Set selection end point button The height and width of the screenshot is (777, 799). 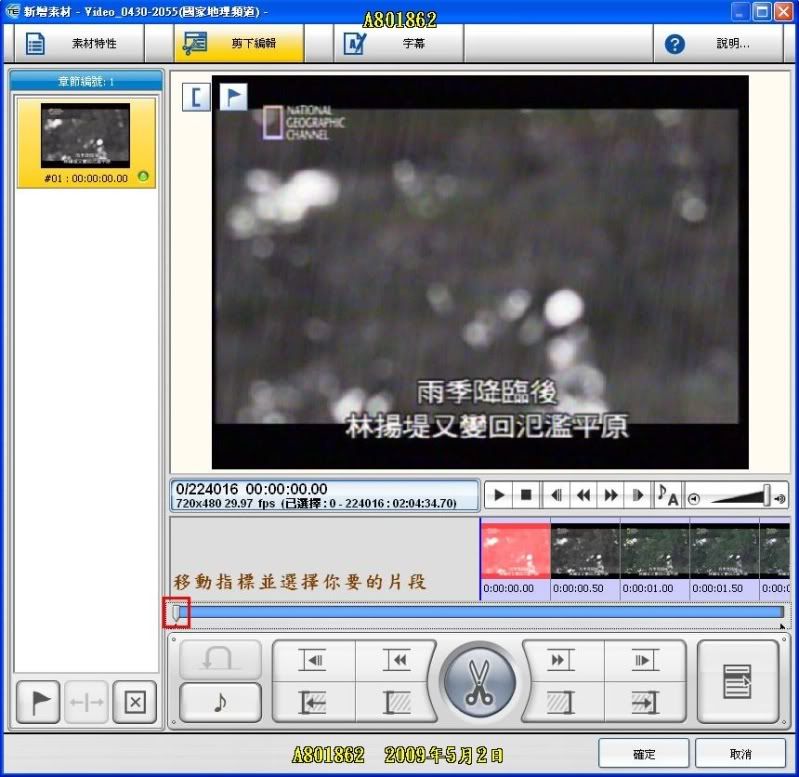tap(563, 703)
